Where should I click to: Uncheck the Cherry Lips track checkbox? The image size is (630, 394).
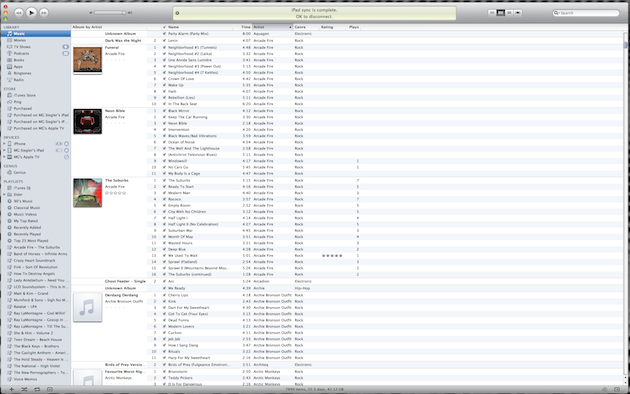[x=164, y=295]
